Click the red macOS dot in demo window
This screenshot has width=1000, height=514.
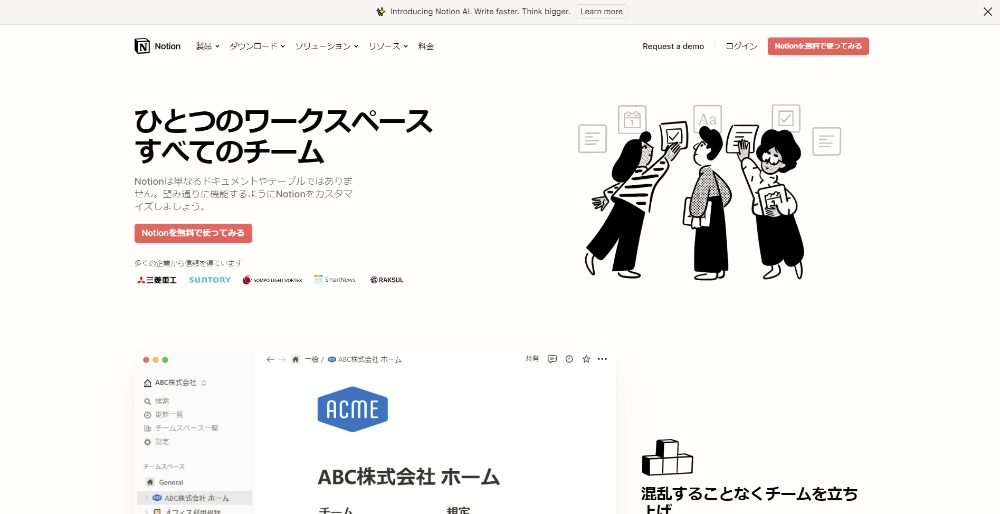tap(146, 360)
